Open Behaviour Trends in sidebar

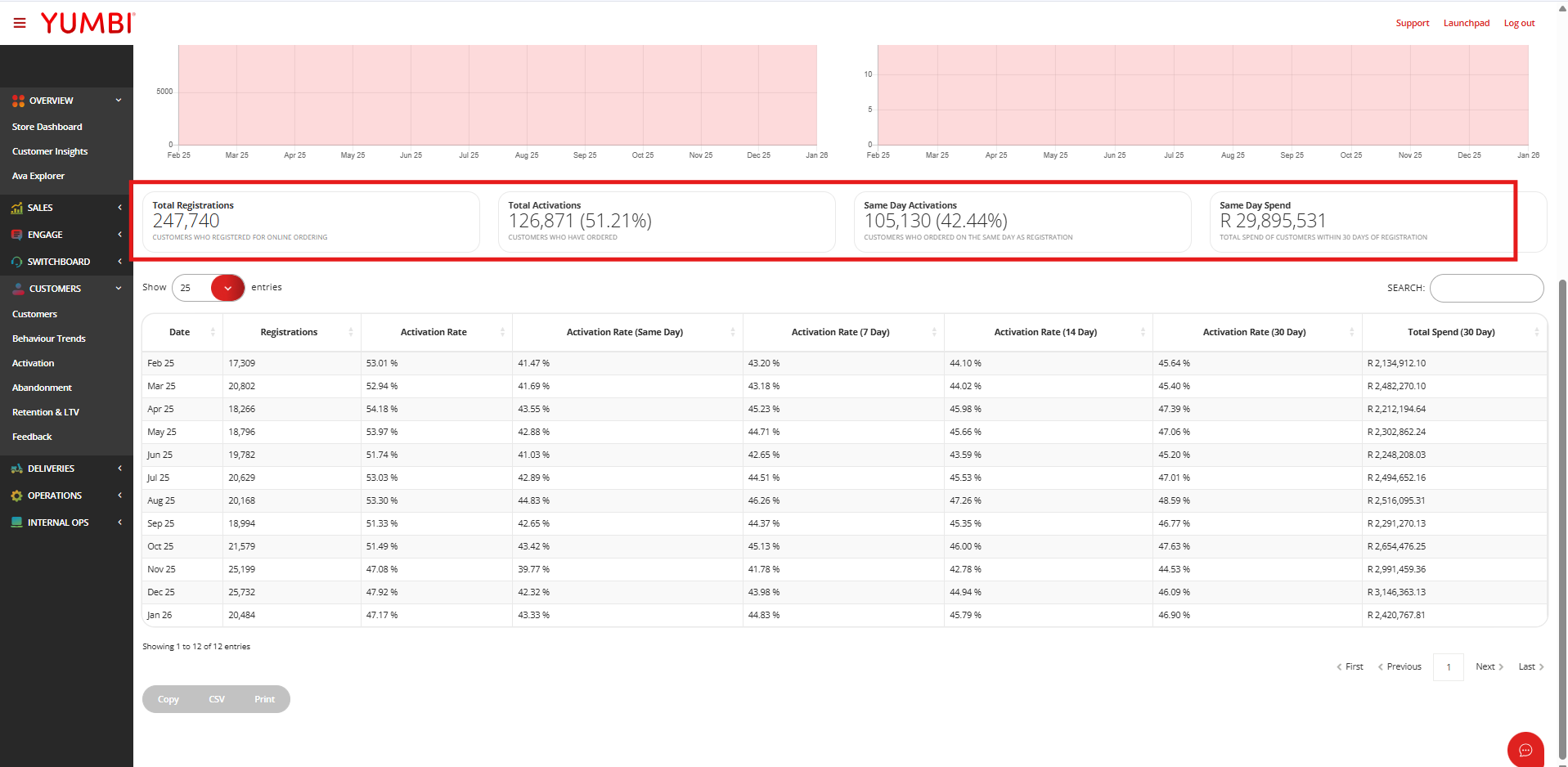point(49,339)
